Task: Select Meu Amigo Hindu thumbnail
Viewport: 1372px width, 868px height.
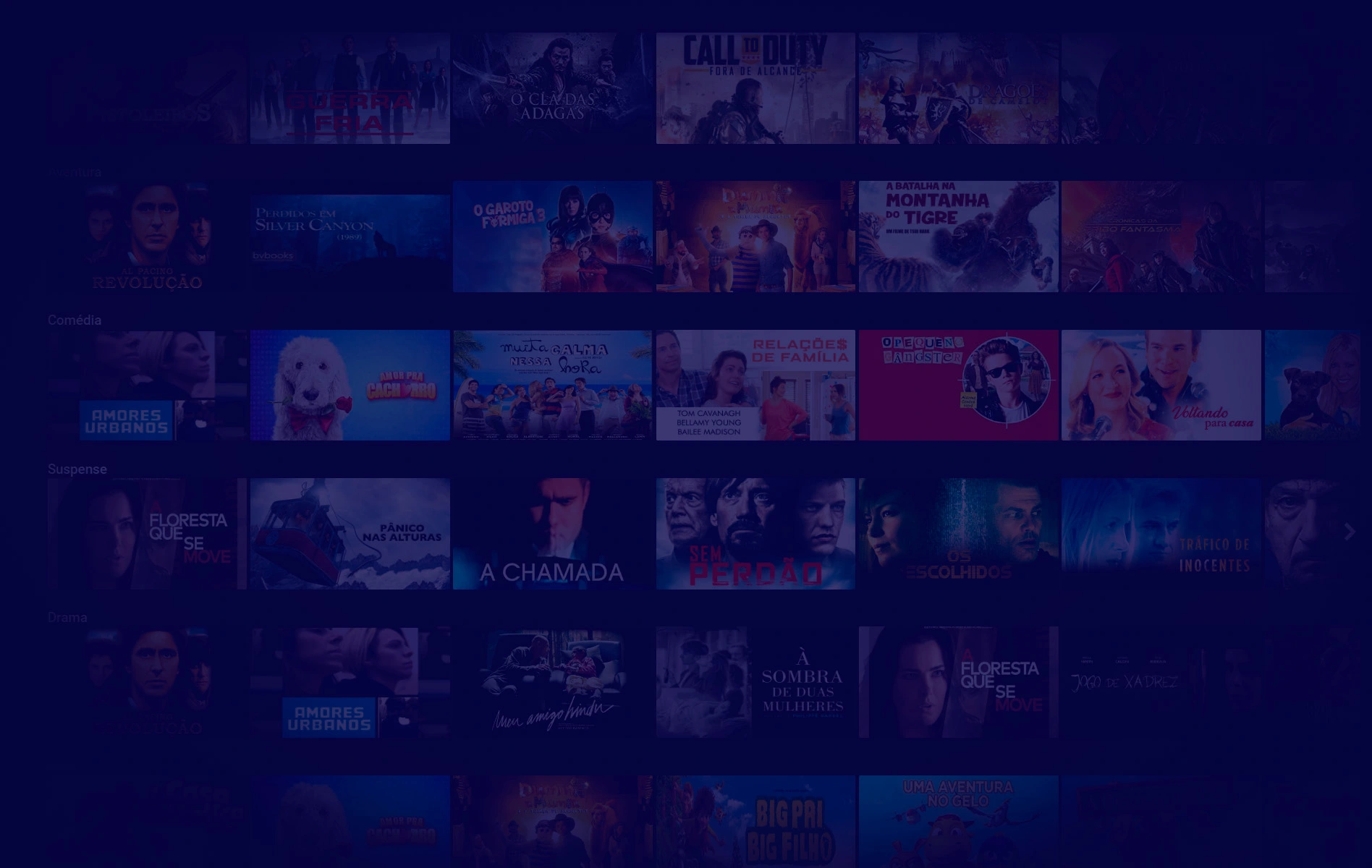Action: 553,682
